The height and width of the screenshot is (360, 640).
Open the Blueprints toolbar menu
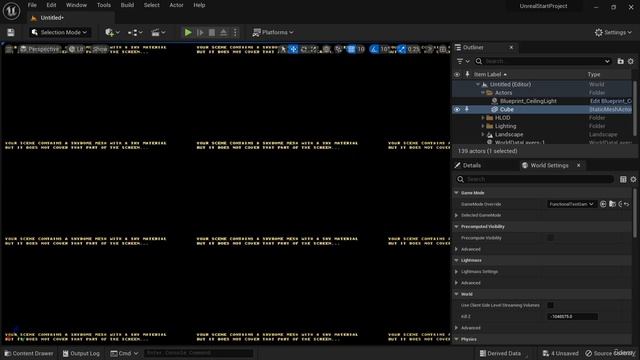(x=135, y=32)
